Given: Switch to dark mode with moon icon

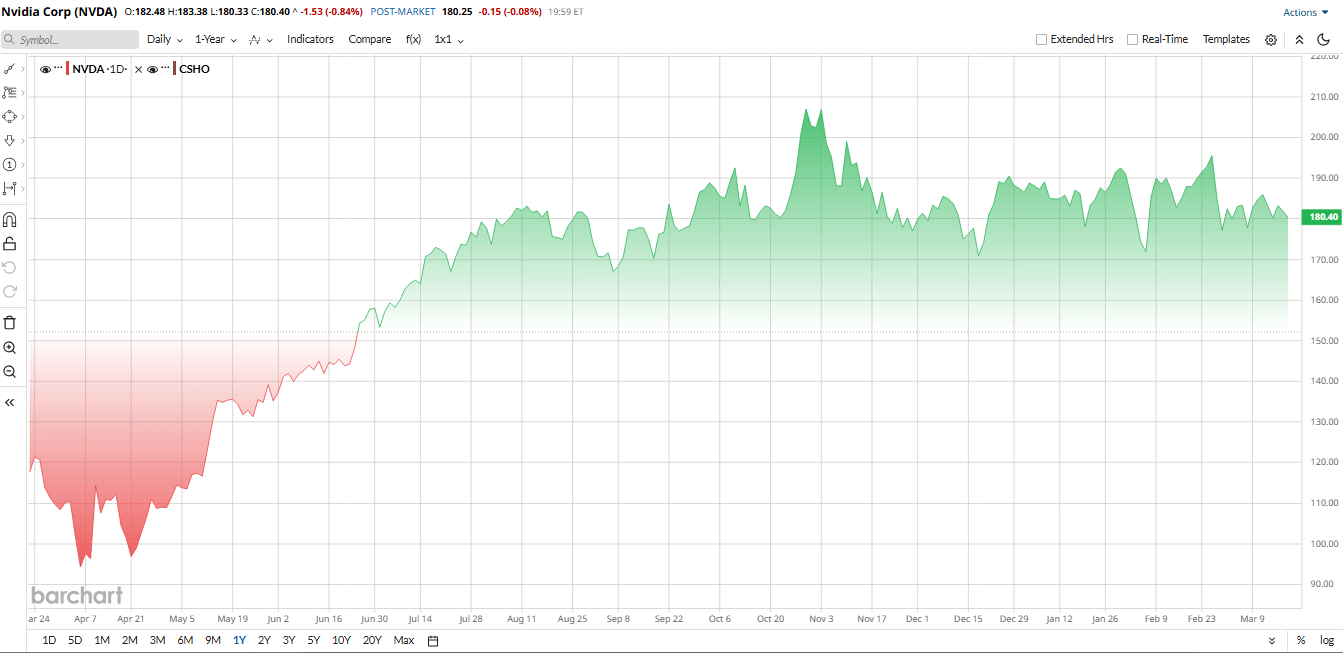Looking at the screenshot, I should (1323, 40).
